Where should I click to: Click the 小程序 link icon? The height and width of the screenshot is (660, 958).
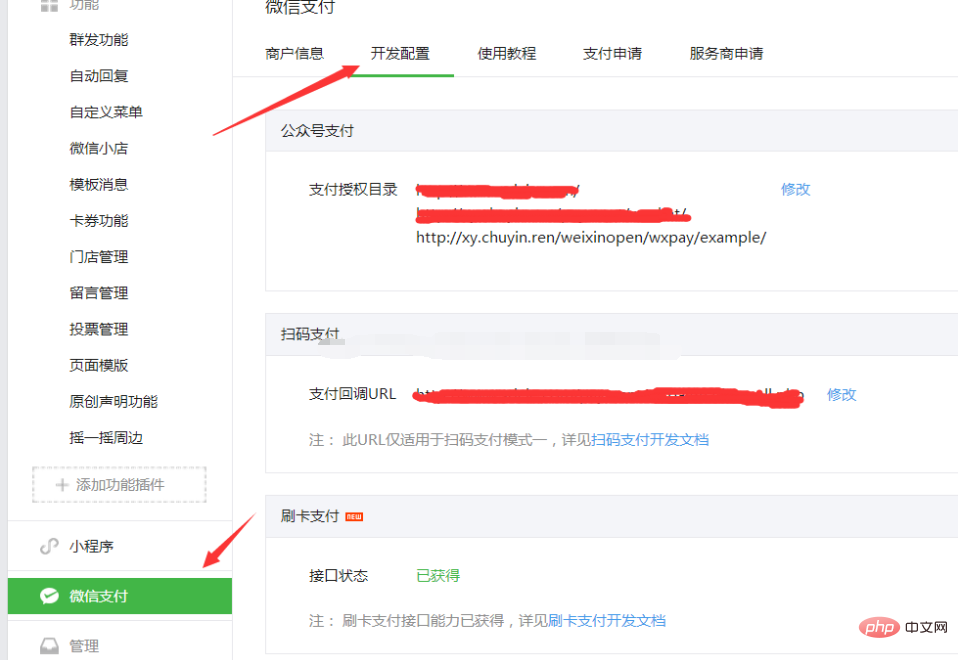click(49, 546)
